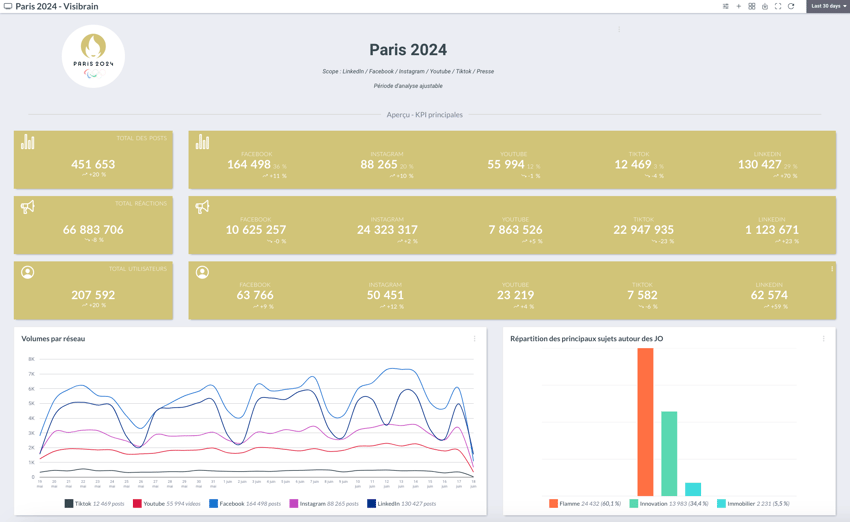Click LinkedIn posts value 130 427 in KPI card
The image size is (850, 522).
(x=759, y=164)
